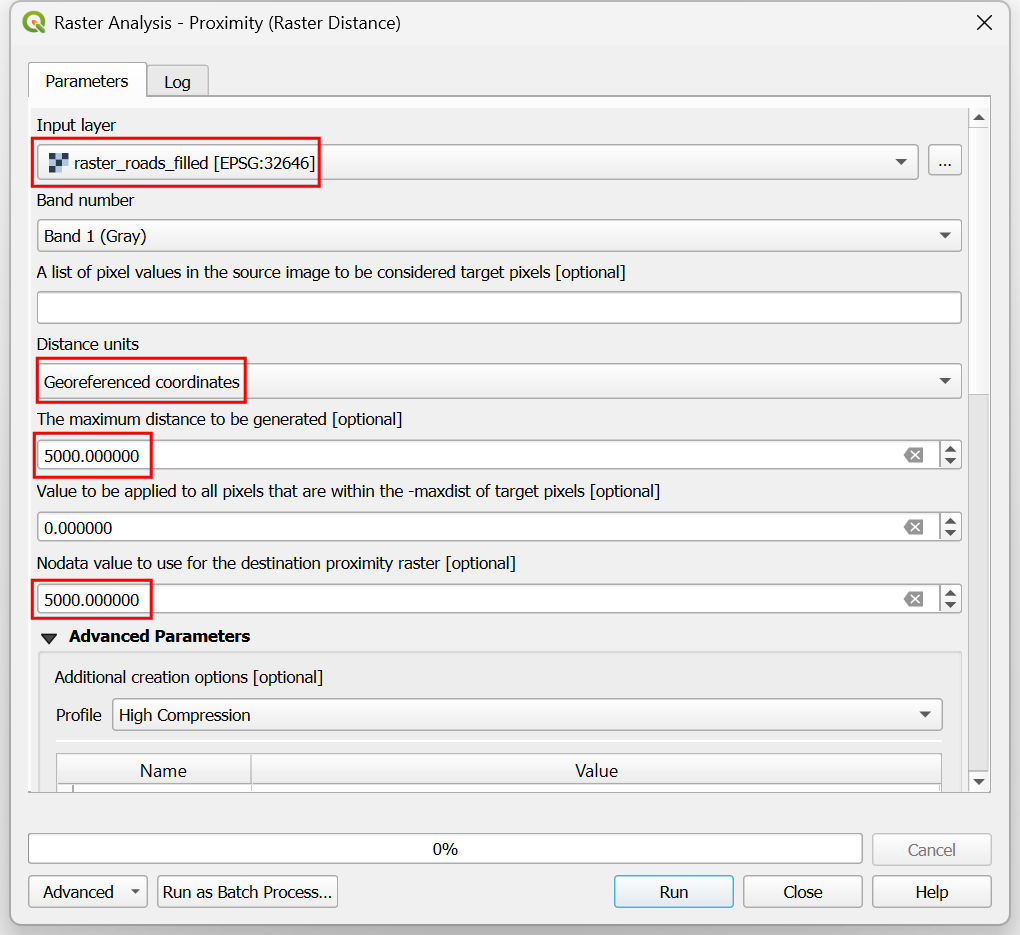Select the Parameters tab
The height and width of the screenshot is (935, 1020).
click(x=87, y=81)
